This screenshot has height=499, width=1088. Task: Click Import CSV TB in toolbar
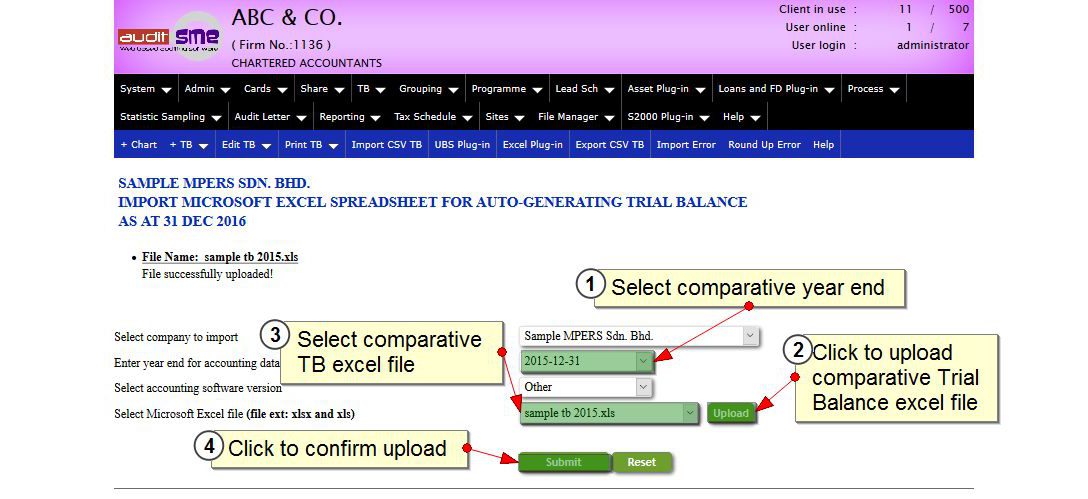(386, 145)
